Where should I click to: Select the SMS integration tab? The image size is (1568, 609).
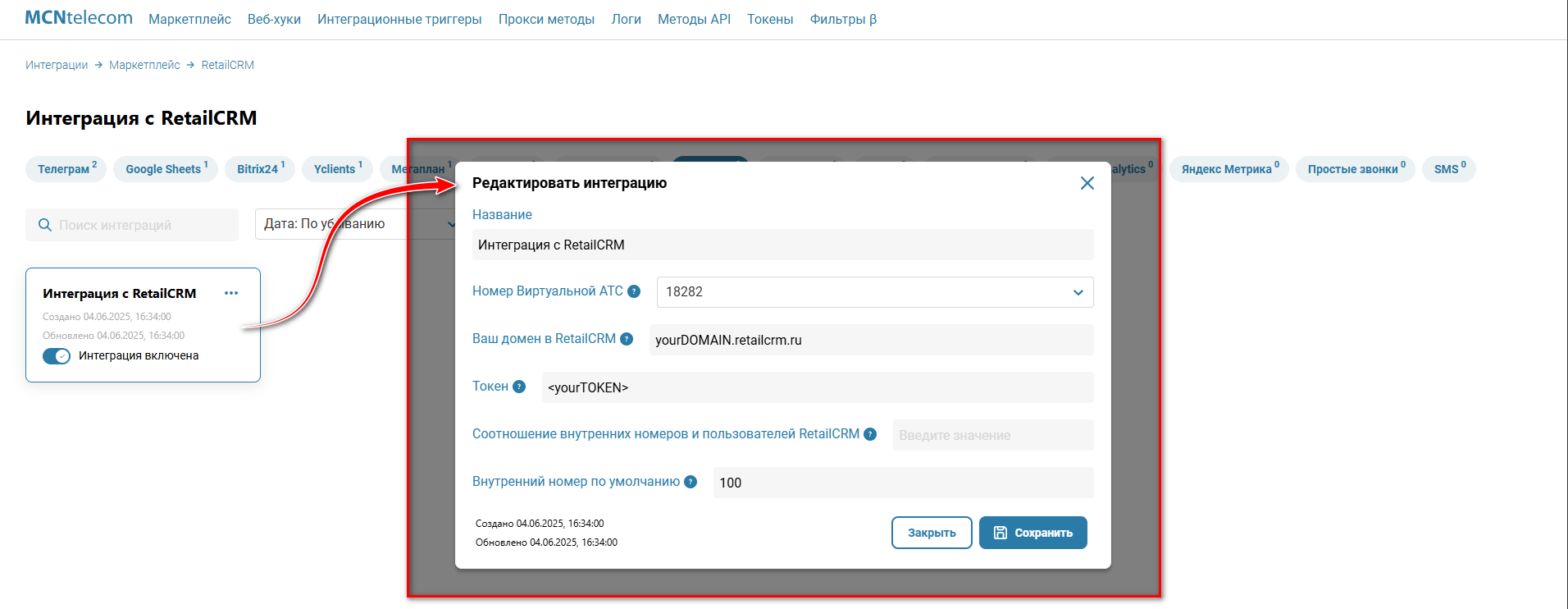click(1449, 169)
